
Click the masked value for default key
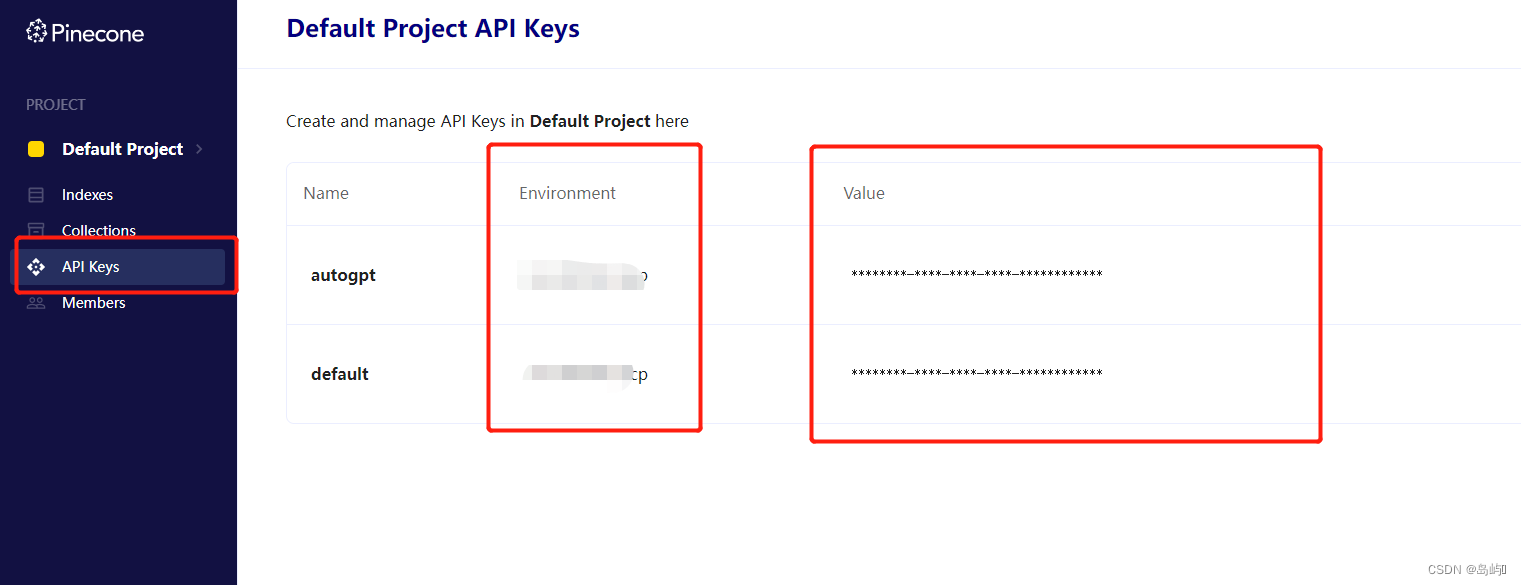[x=976, y=374]
